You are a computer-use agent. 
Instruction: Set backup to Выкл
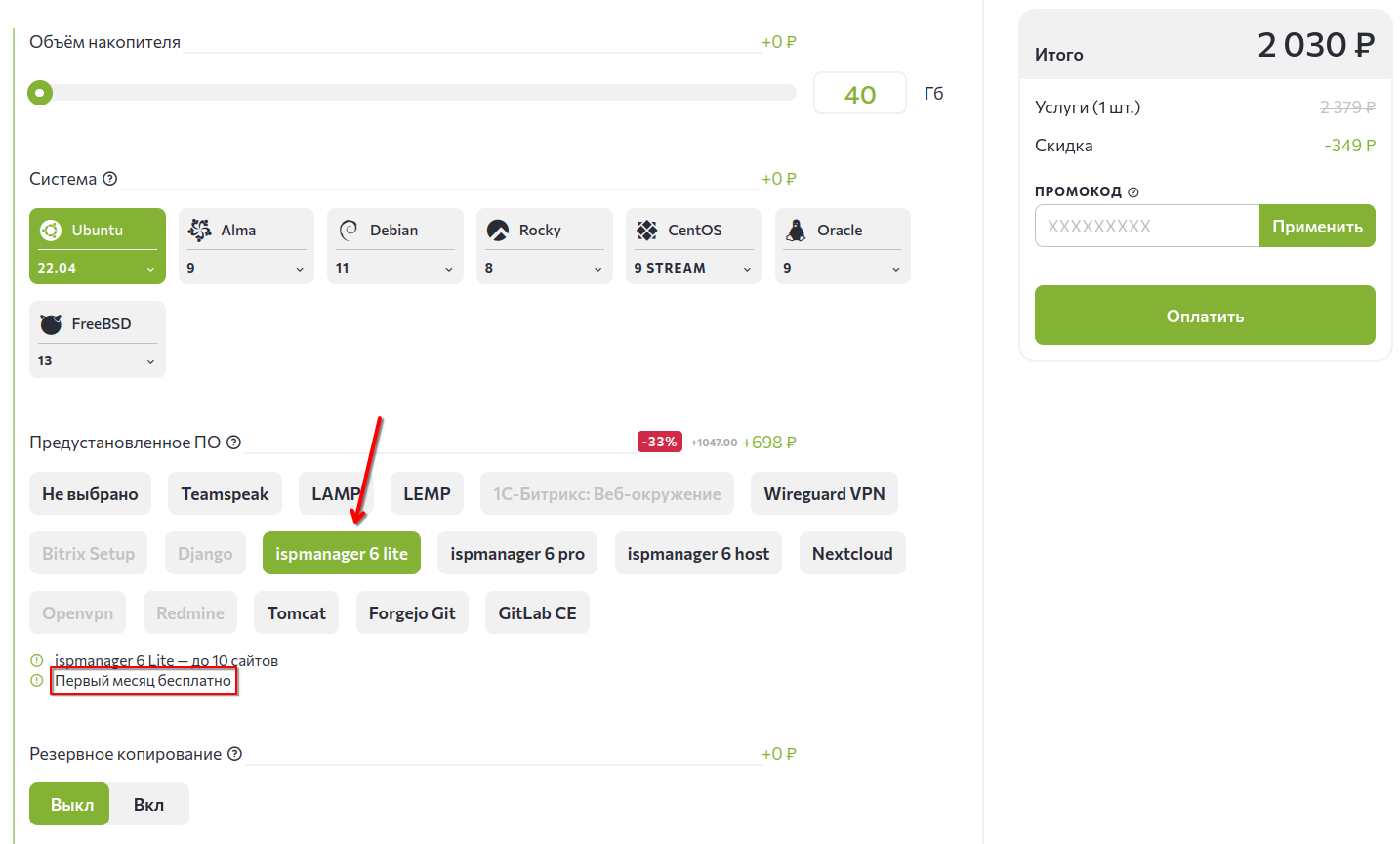pyautogui.click(x=70, y=804)
